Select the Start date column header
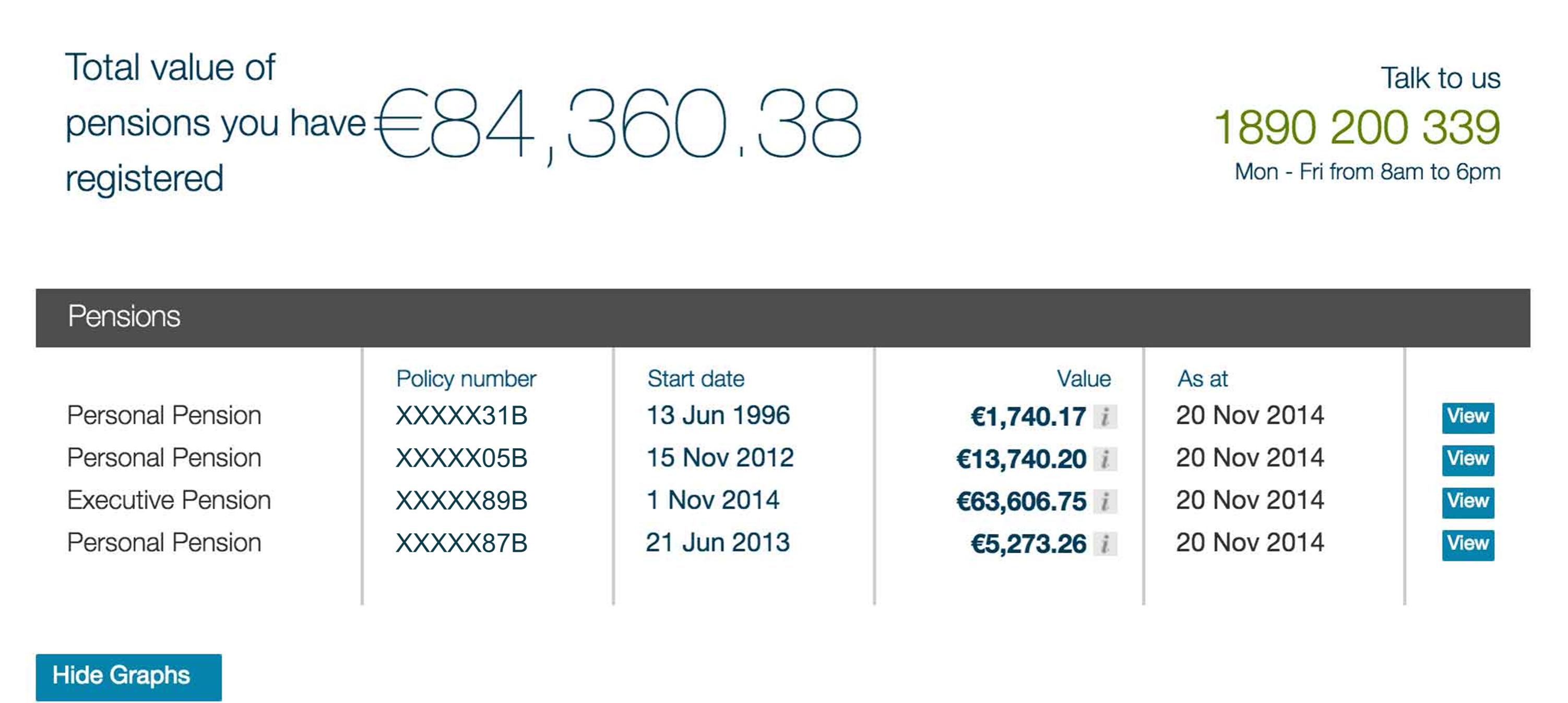Image resolution: width=1568 pixels, height=703 pixels. [696, 378]
